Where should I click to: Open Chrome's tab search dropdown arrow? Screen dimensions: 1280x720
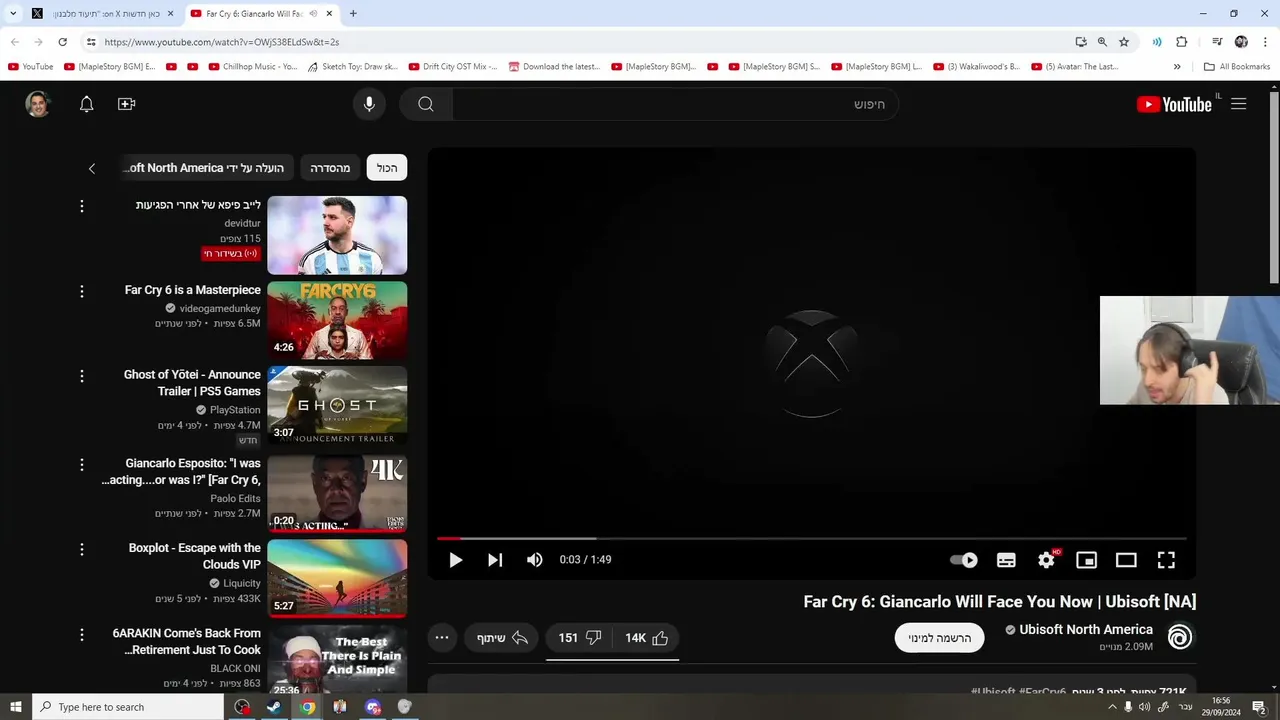[13, 14]
